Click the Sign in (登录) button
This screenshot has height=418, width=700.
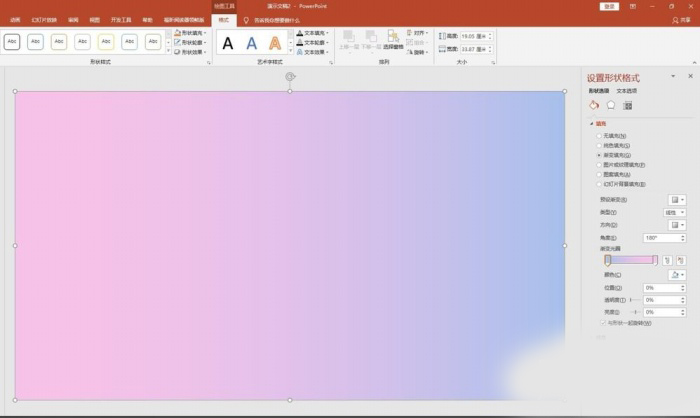tap(609, 6)
